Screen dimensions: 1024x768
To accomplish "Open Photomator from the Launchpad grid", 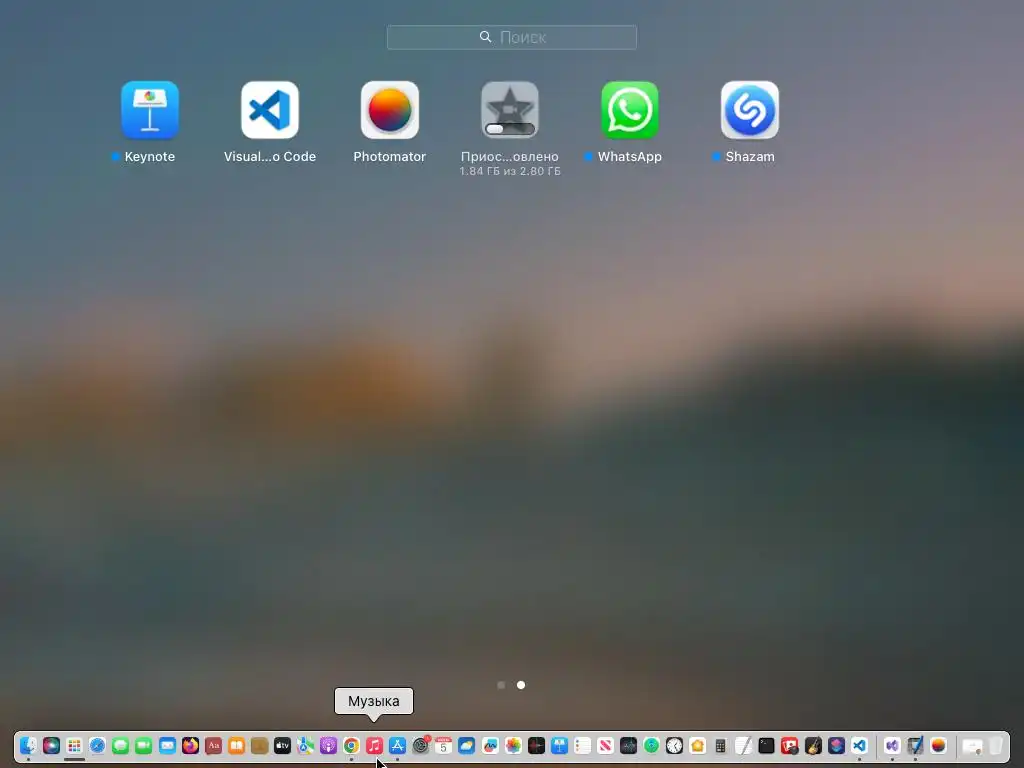I will 390,110.
